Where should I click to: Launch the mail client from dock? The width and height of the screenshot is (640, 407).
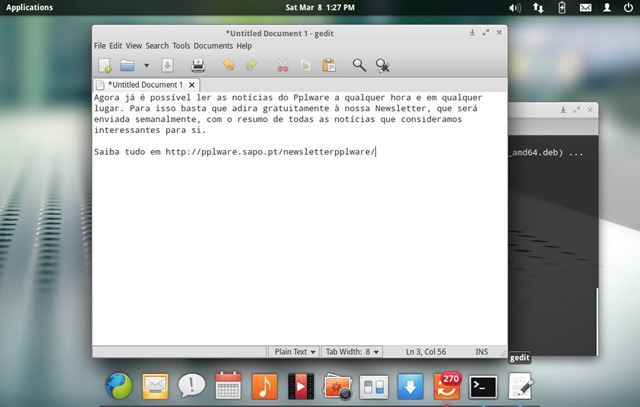pos(155,386)
